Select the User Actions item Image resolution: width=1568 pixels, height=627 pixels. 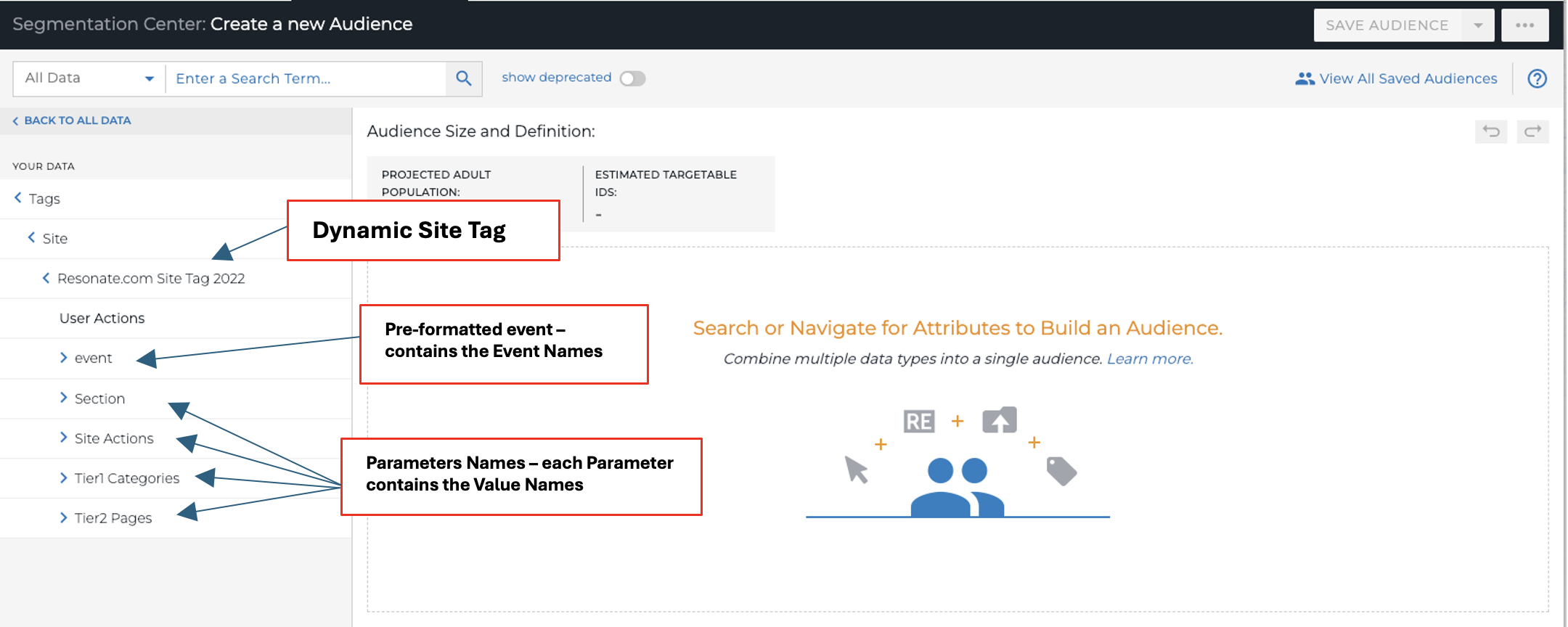tap(102, 318)
